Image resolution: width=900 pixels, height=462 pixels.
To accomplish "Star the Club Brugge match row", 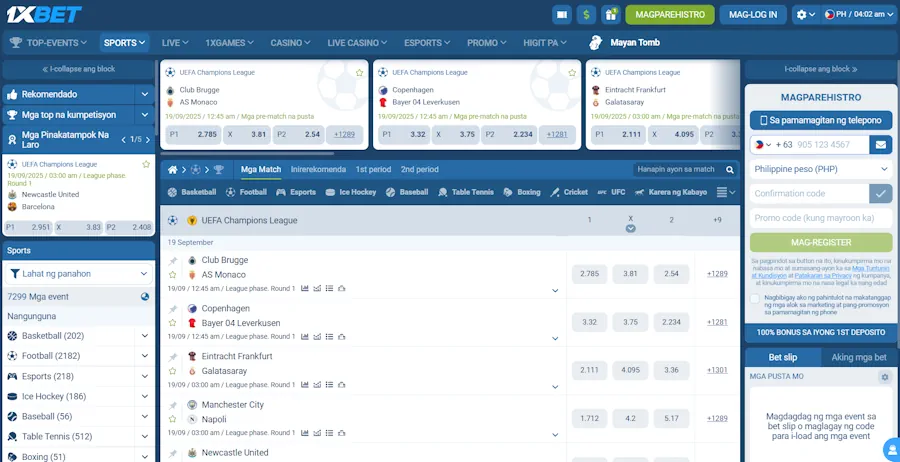I will [172, 275].
